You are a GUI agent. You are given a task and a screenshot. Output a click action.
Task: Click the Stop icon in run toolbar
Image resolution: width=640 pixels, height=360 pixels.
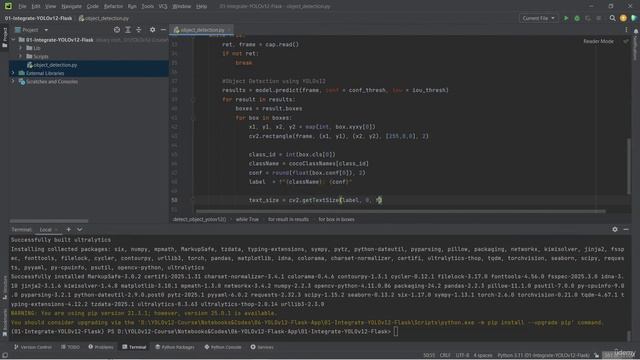point(599,18)
